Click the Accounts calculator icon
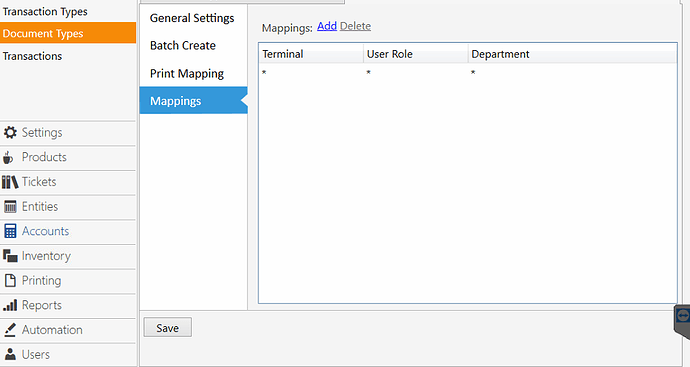The width and height of the screenshot is (690, 367). coord(10,231)
